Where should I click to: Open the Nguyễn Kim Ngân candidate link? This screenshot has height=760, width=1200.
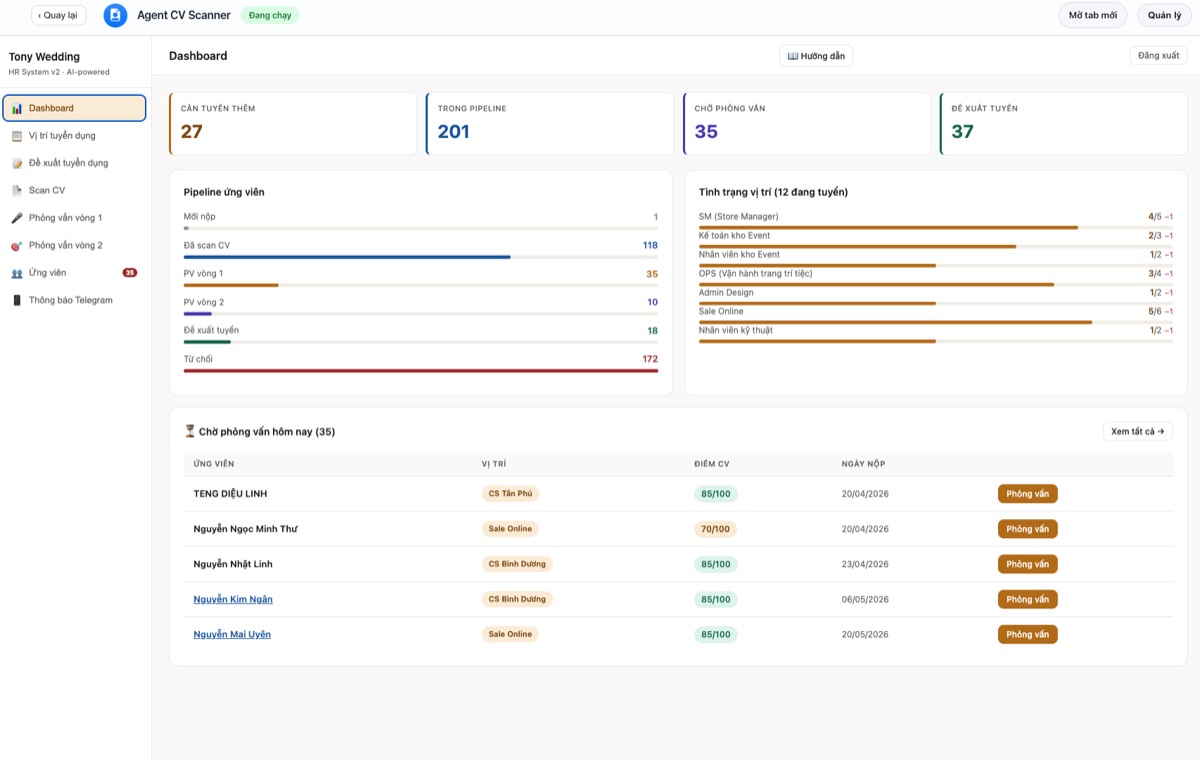(233, 599)
